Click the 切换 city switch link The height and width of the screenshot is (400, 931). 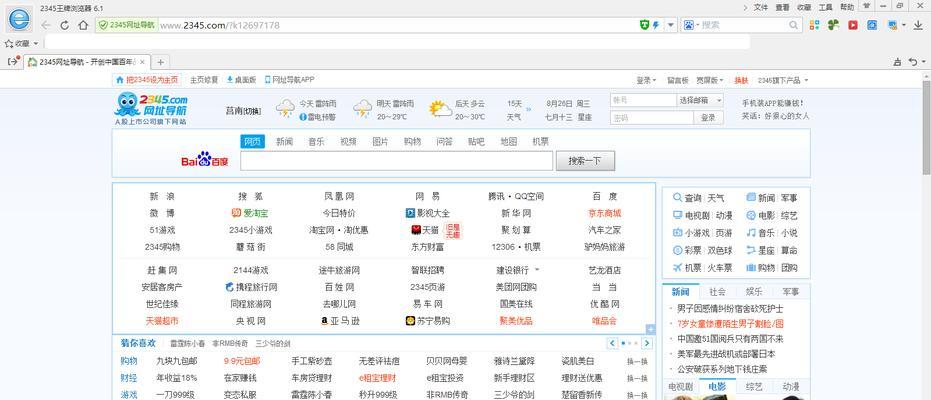[252, 111]
